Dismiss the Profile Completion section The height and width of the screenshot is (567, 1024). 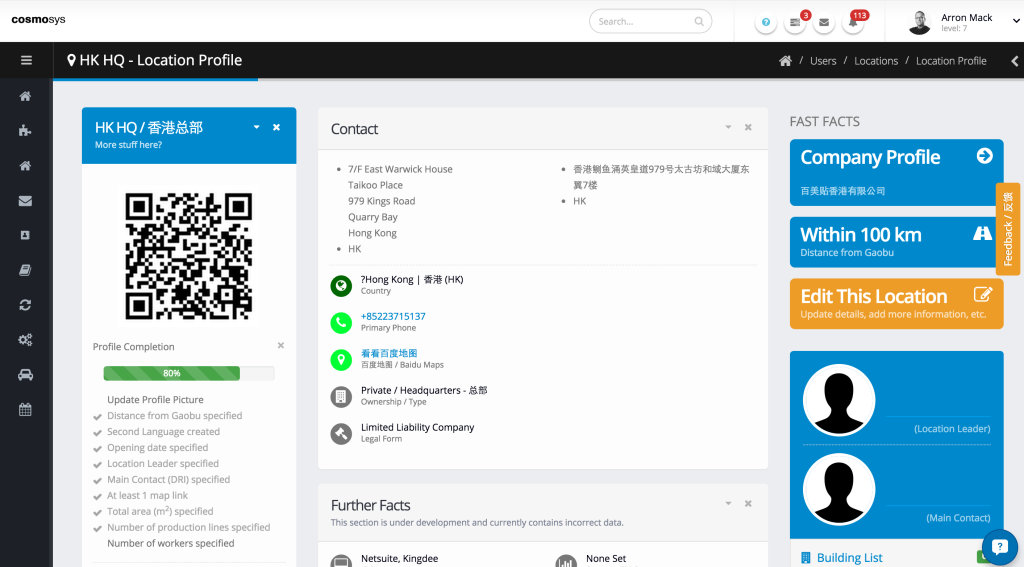coord(281,345)
